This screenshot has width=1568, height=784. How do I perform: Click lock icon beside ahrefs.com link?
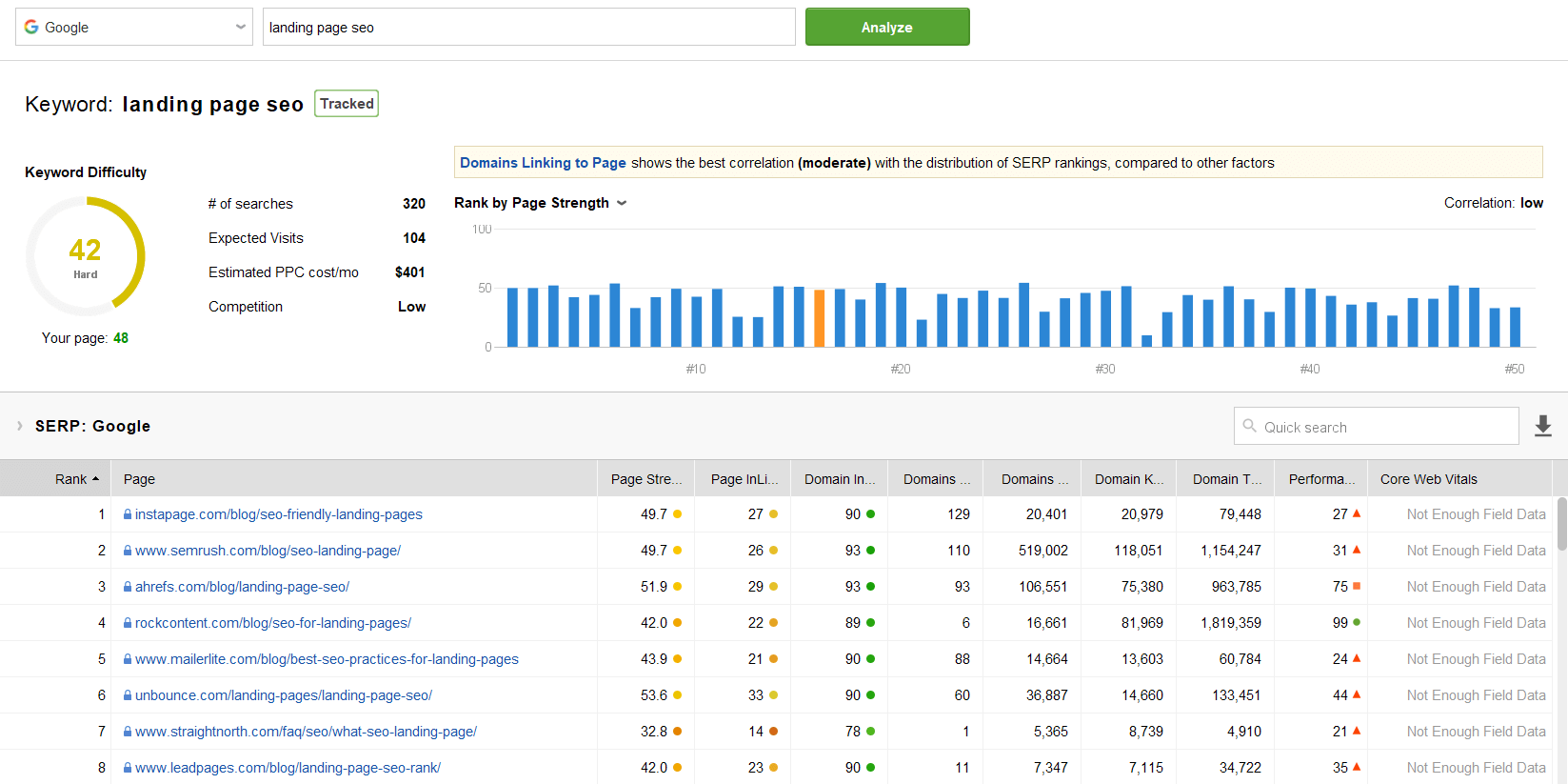[128, 587]
